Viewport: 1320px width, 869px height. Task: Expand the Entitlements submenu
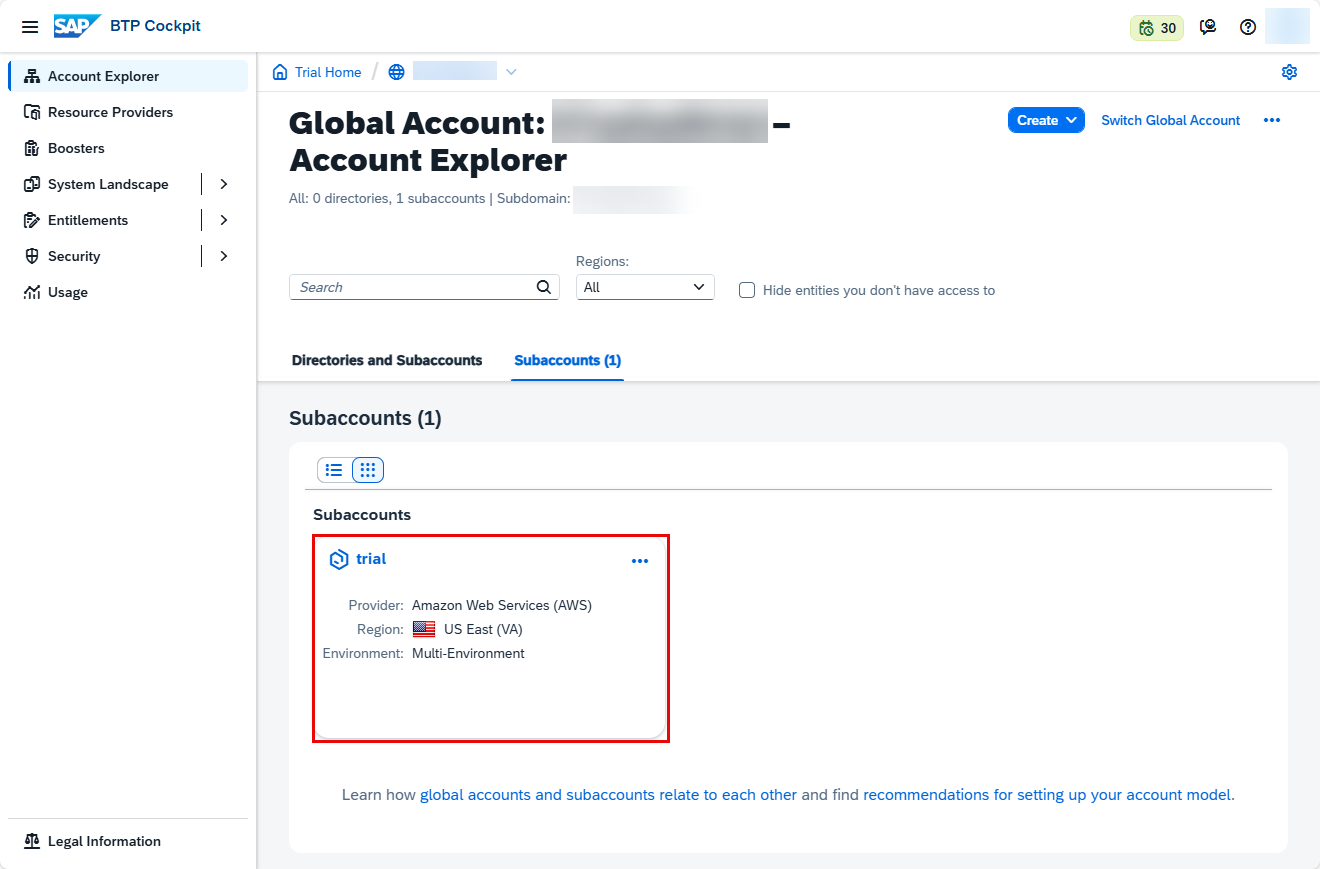pyautogui.click(x=224, y=220)
